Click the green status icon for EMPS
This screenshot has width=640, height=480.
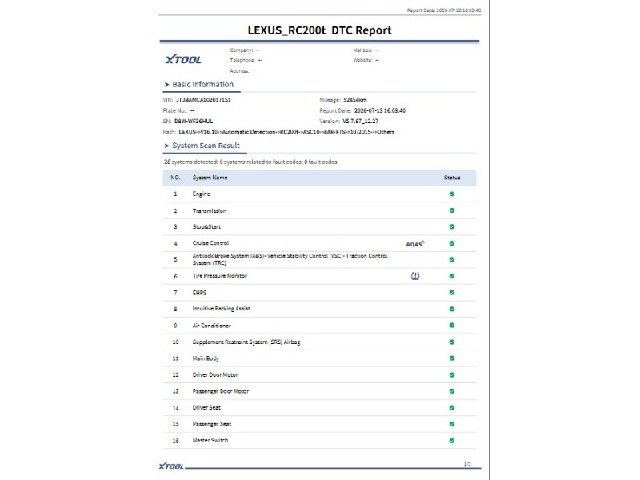coord(452,292)
